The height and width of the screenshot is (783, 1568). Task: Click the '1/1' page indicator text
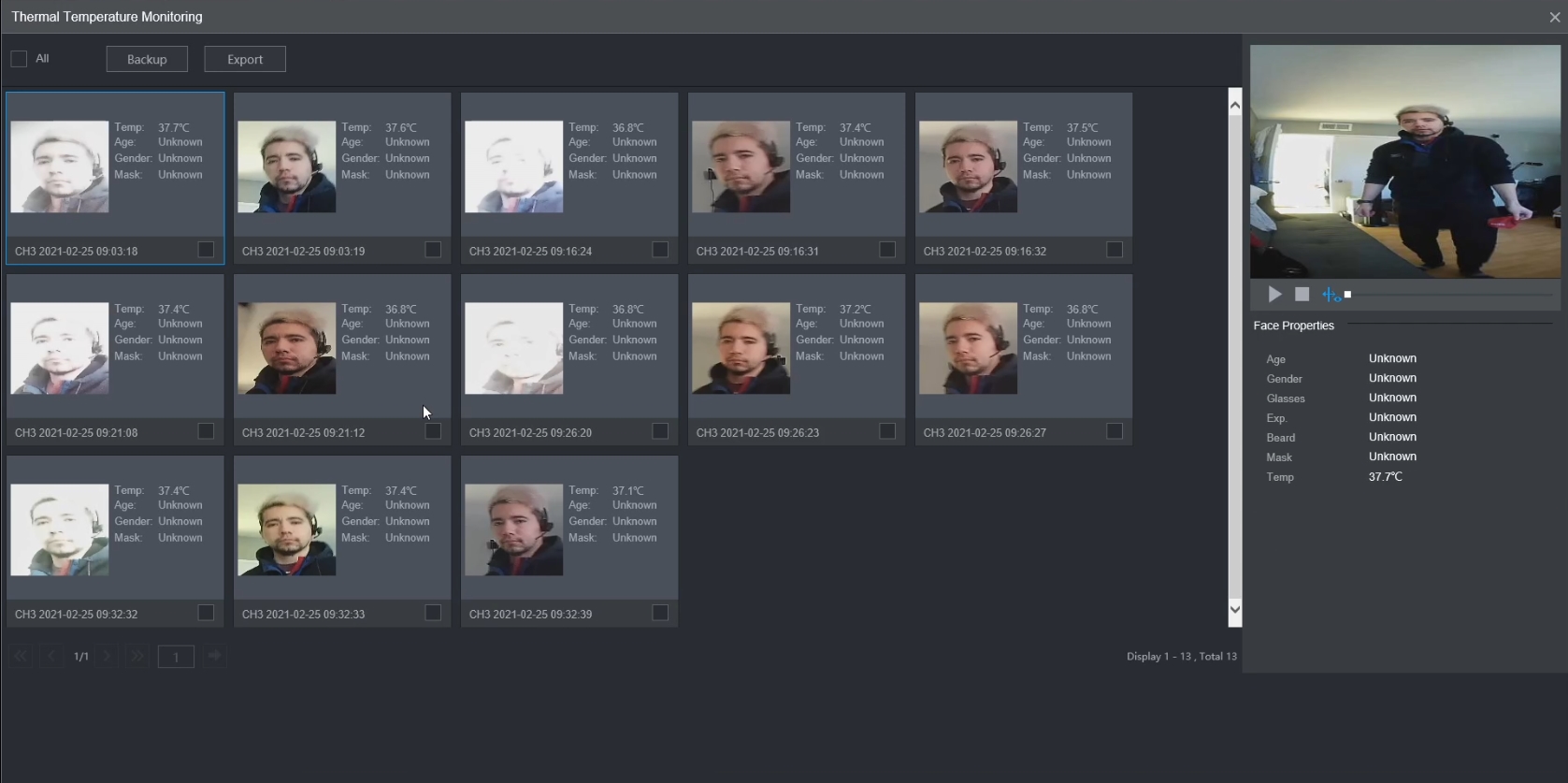pos(81,657)
